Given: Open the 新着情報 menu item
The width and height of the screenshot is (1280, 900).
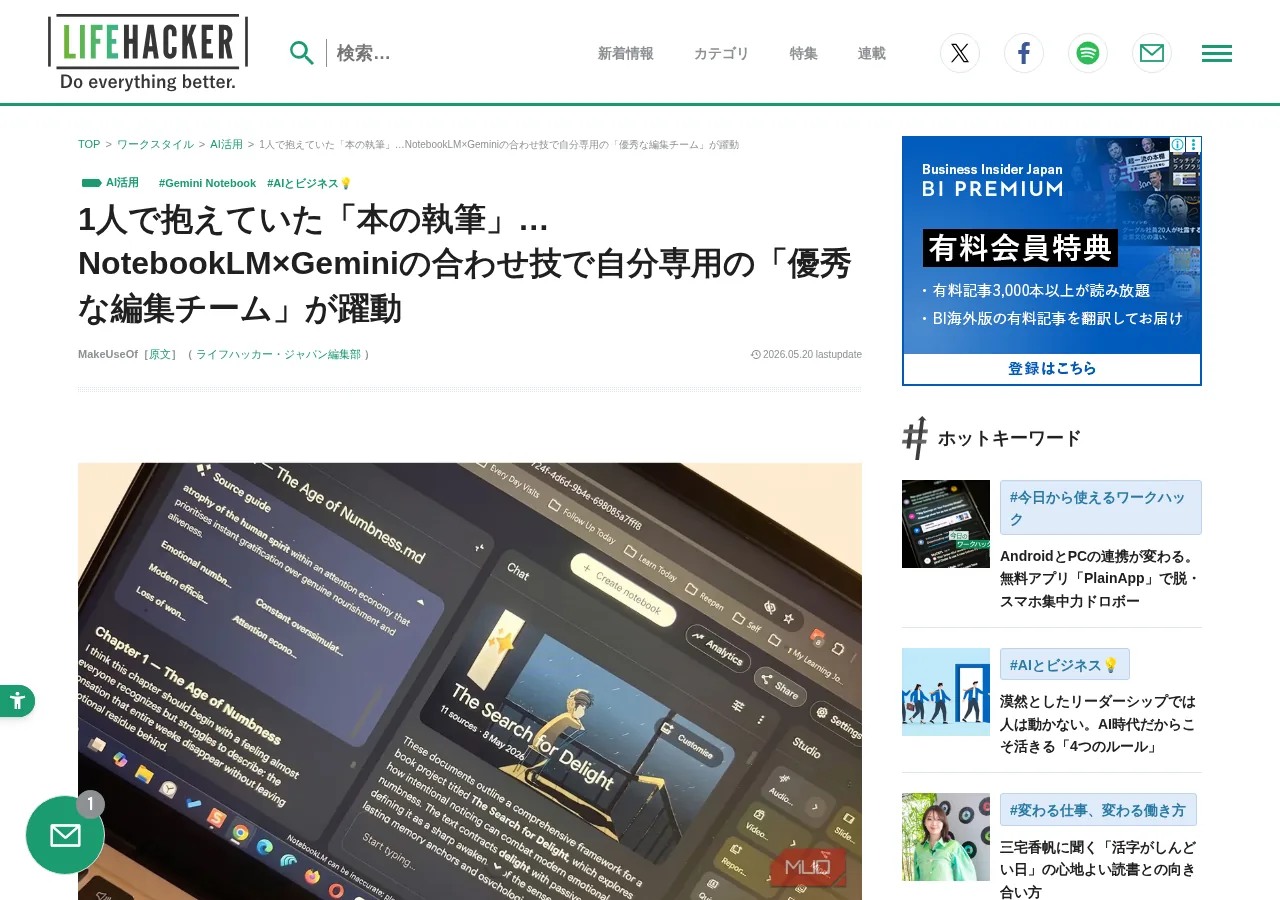Looking at the screenshot, I should (626, 53).
